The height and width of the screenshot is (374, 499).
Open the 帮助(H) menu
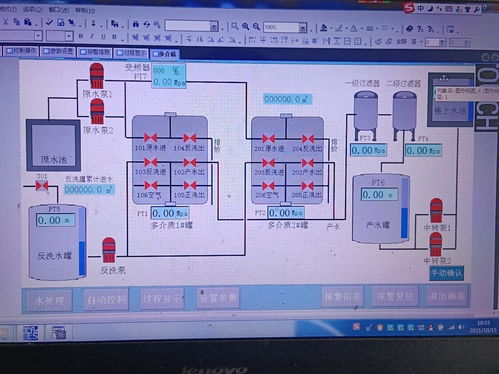coord(85,10)
